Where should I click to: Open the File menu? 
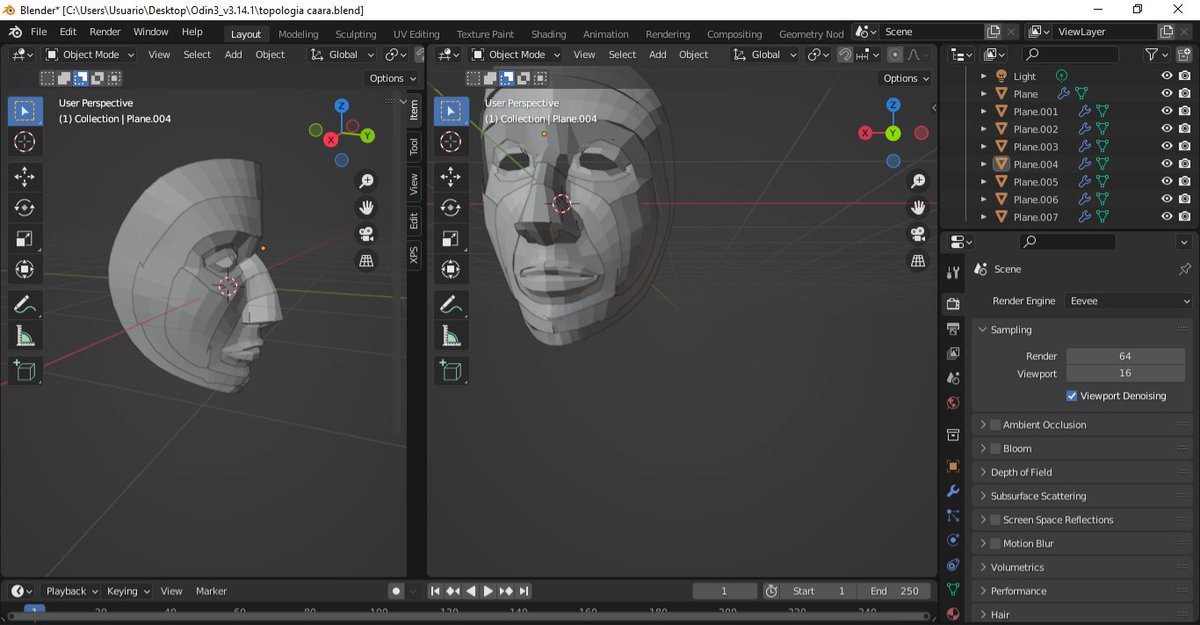[x=39, y=32]
